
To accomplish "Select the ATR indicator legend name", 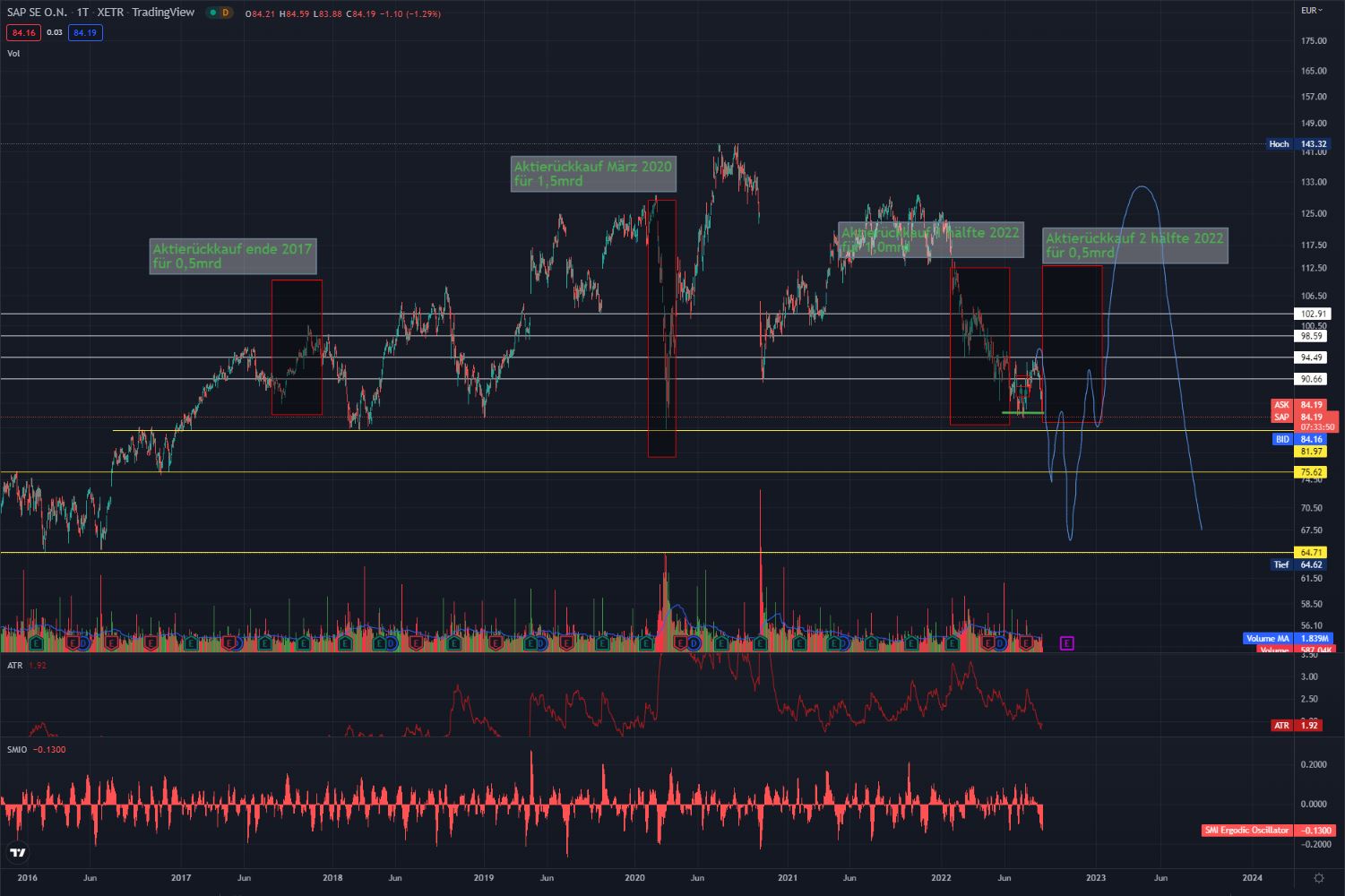I will (x=15, y=665).
